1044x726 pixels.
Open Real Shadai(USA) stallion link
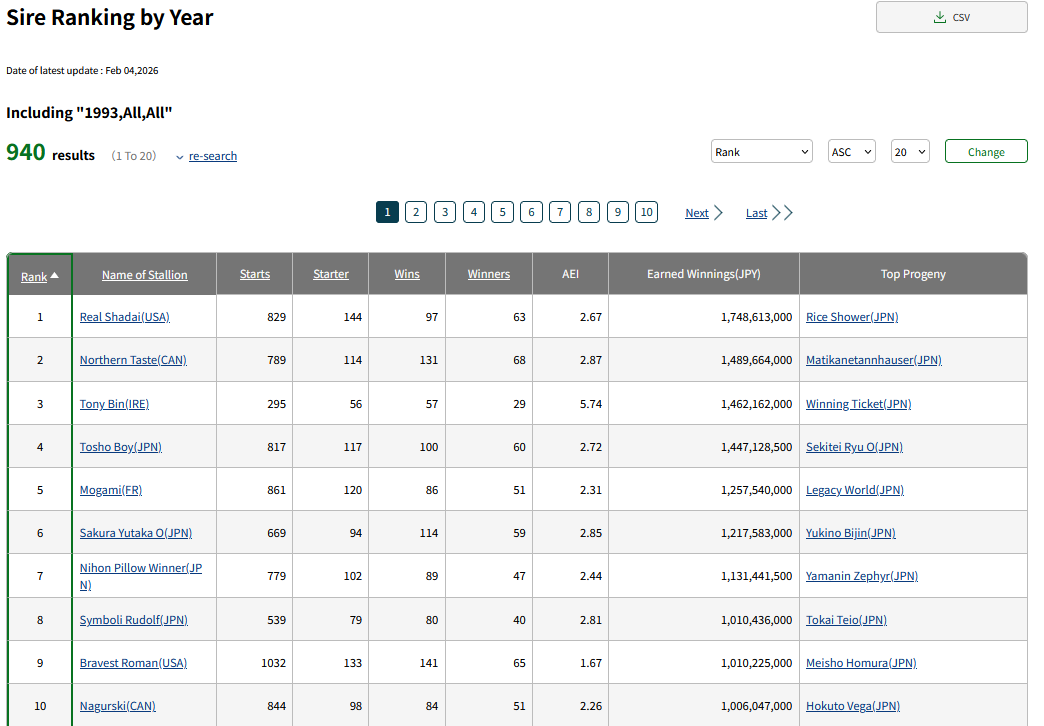[125, 317]
